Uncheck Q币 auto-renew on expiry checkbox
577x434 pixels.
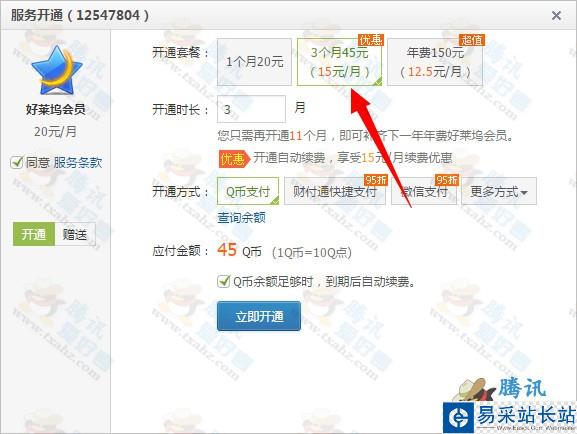223,282
